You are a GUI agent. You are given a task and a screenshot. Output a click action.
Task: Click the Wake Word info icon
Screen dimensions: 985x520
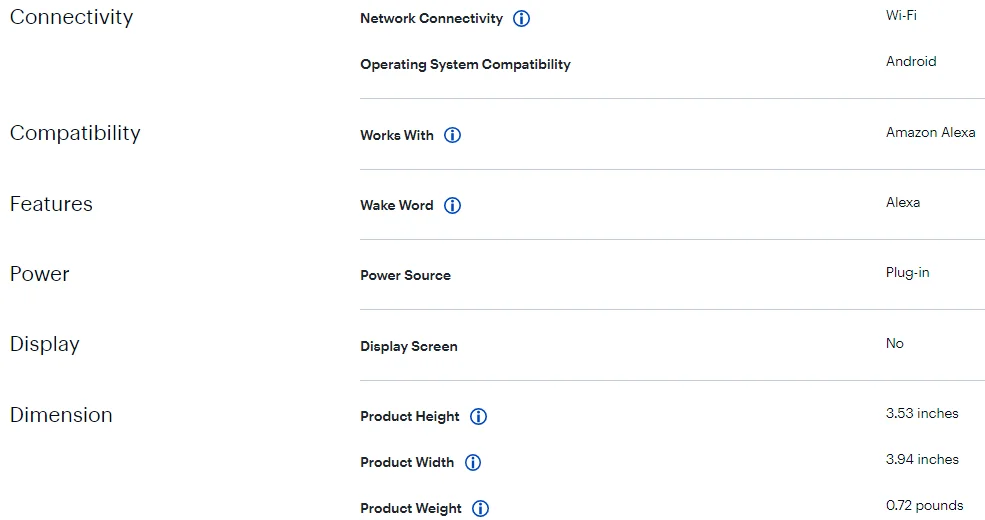[x=452, y=206]
